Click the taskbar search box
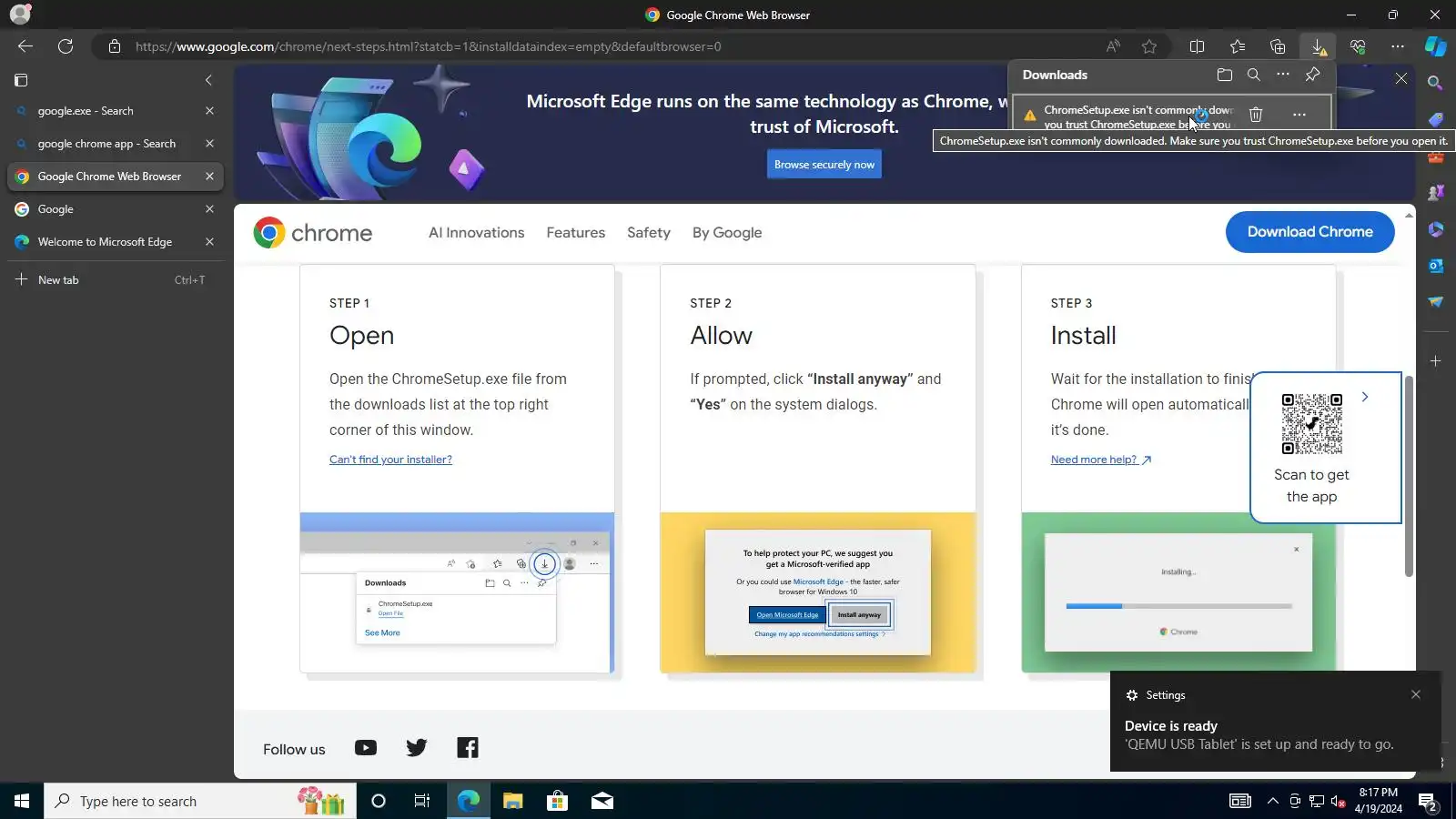This screenshot has width=1456, height=819. tap(200, 801)
